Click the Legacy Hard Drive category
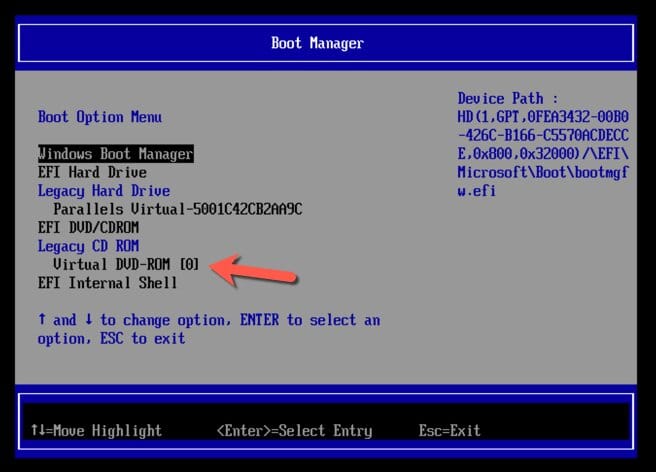656x472 pixels. pos(103,190)
